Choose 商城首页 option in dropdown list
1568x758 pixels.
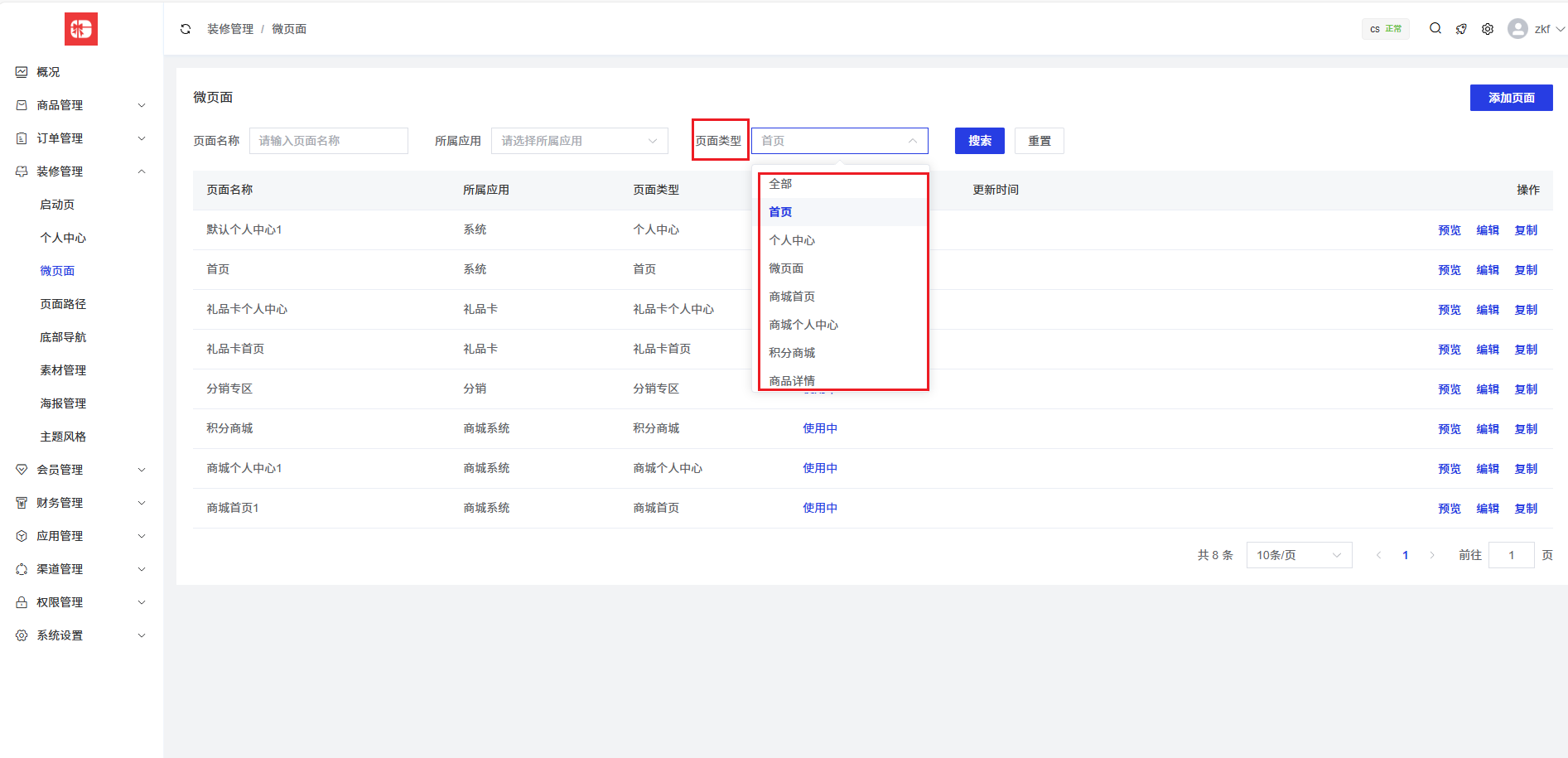click(x=792, y=297)
